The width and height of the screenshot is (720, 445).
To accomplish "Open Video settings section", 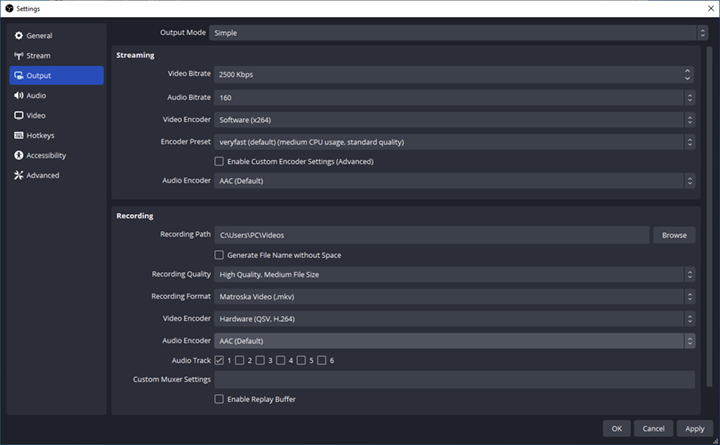I will [x=56, y=115].
